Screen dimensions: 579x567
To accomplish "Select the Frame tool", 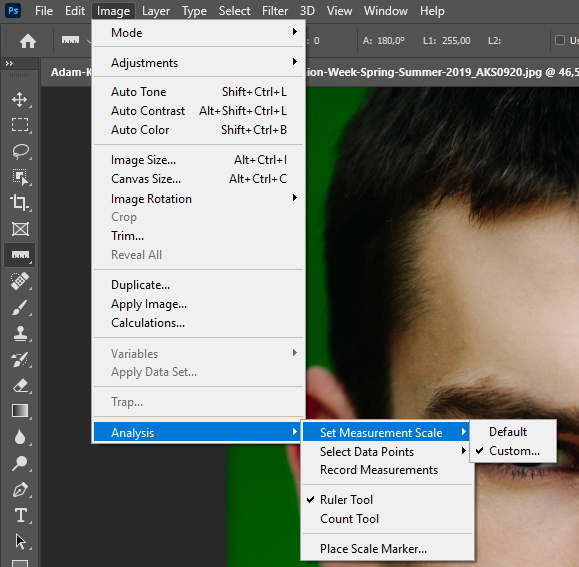I will [x=20, y=229].
